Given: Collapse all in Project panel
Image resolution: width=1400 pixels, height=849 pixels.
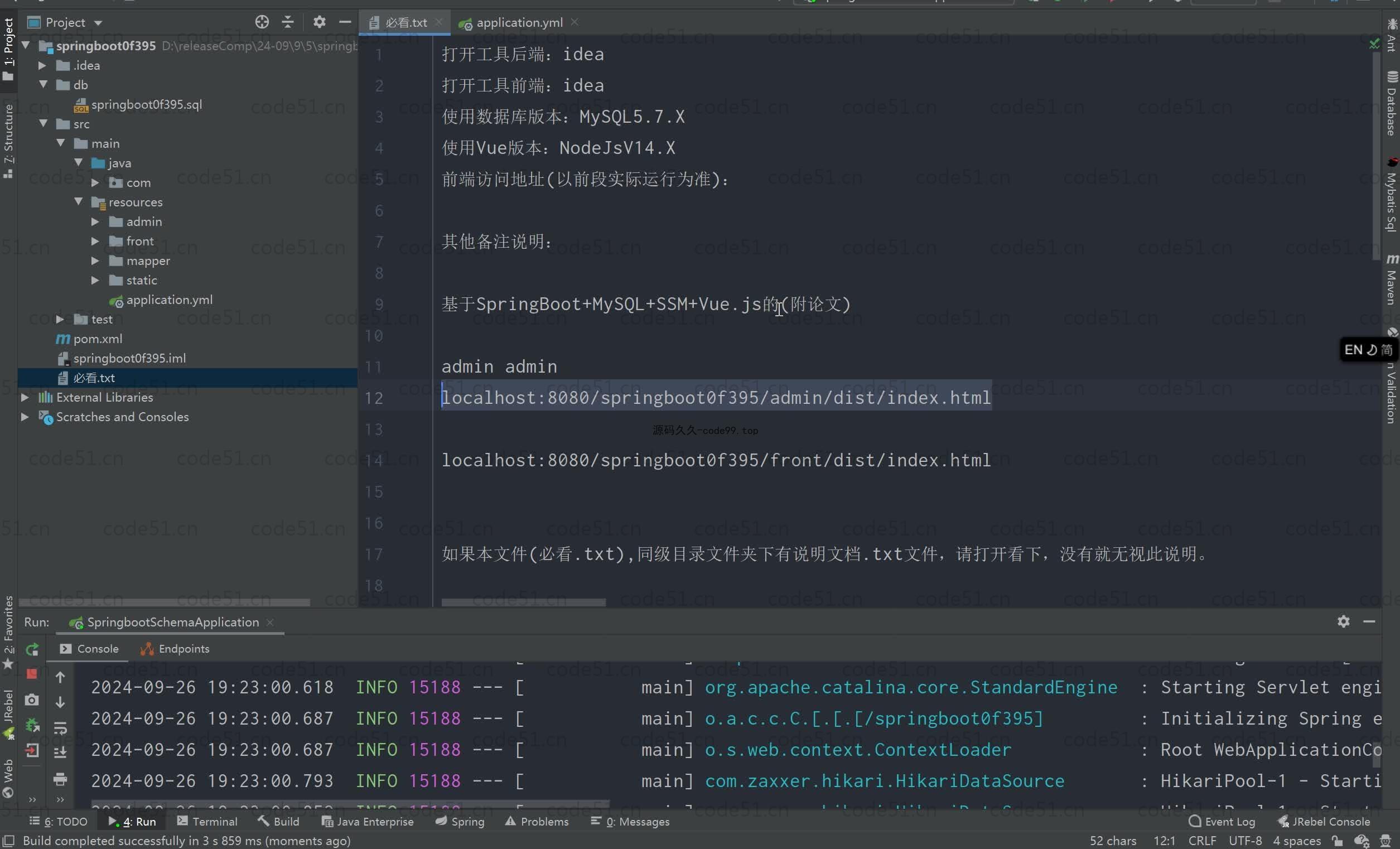Looking at the screenshot, I should coord(288,22).
